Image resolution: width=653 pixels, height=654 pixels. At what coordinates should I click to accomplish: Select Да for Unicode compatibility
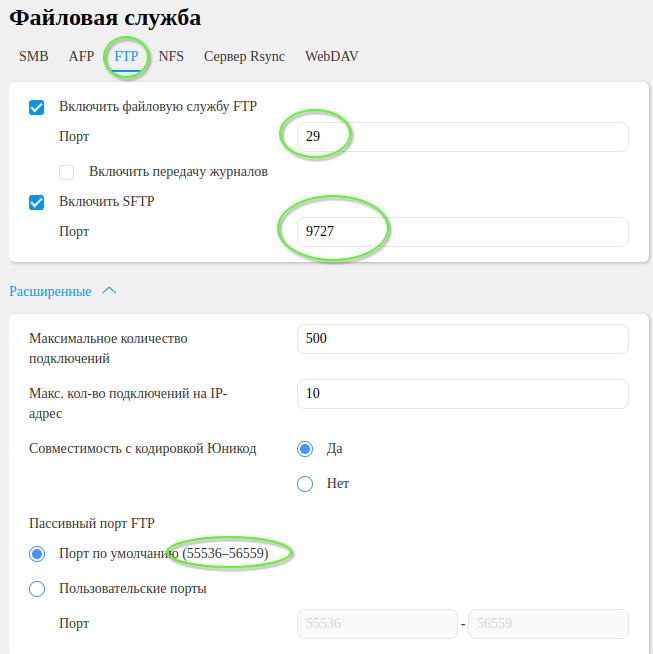coord(305,449)
